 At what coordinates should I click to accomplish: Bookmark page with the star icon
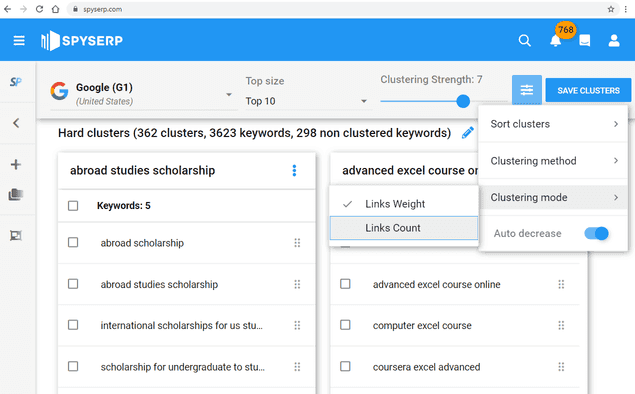(x=611, y=9)
